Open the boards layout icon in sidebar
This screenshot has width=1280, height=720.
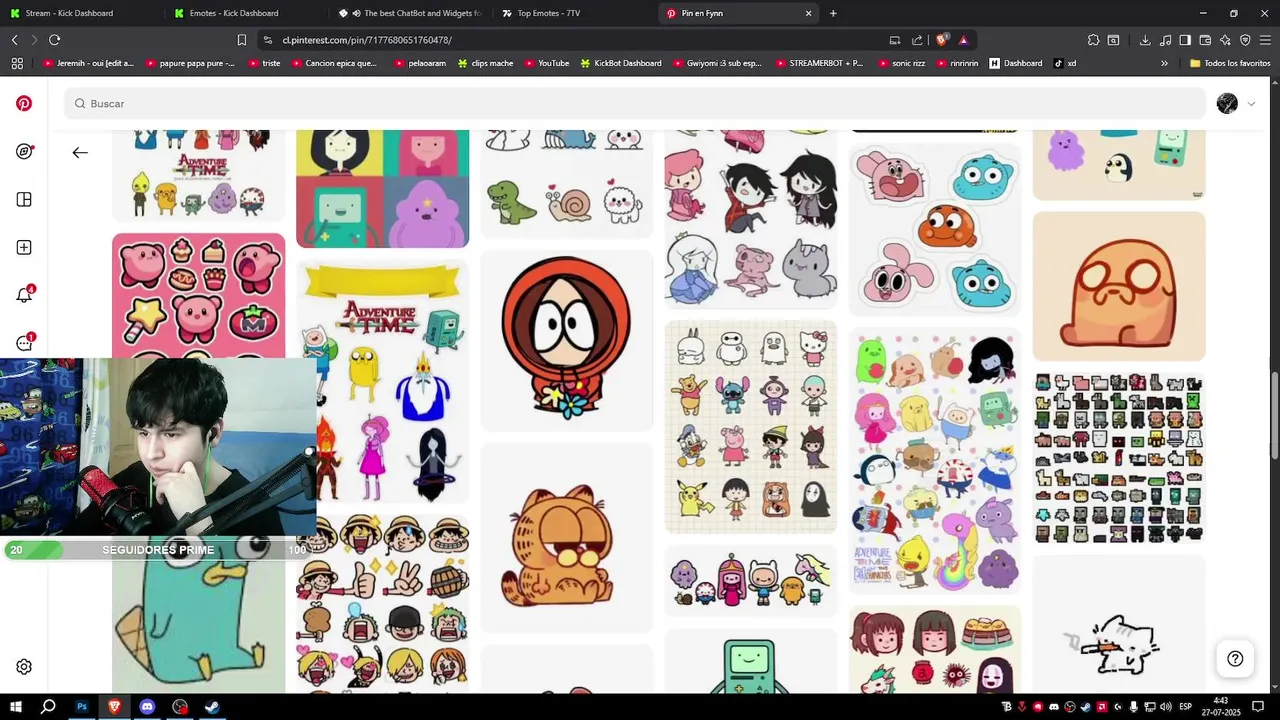(x=24, y=199)
